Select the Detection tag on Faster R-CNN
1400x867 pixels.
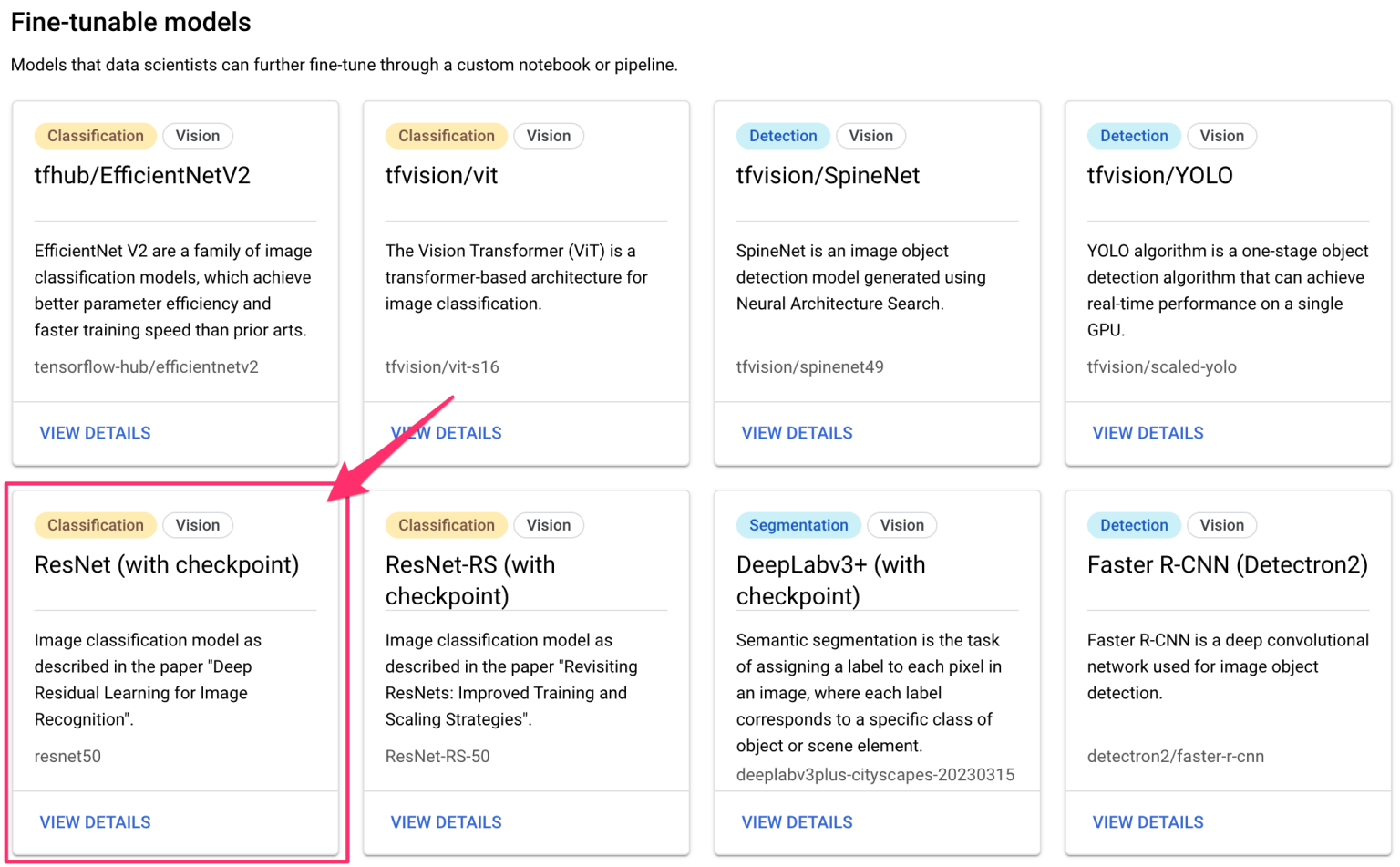(x=1133, y=525)
